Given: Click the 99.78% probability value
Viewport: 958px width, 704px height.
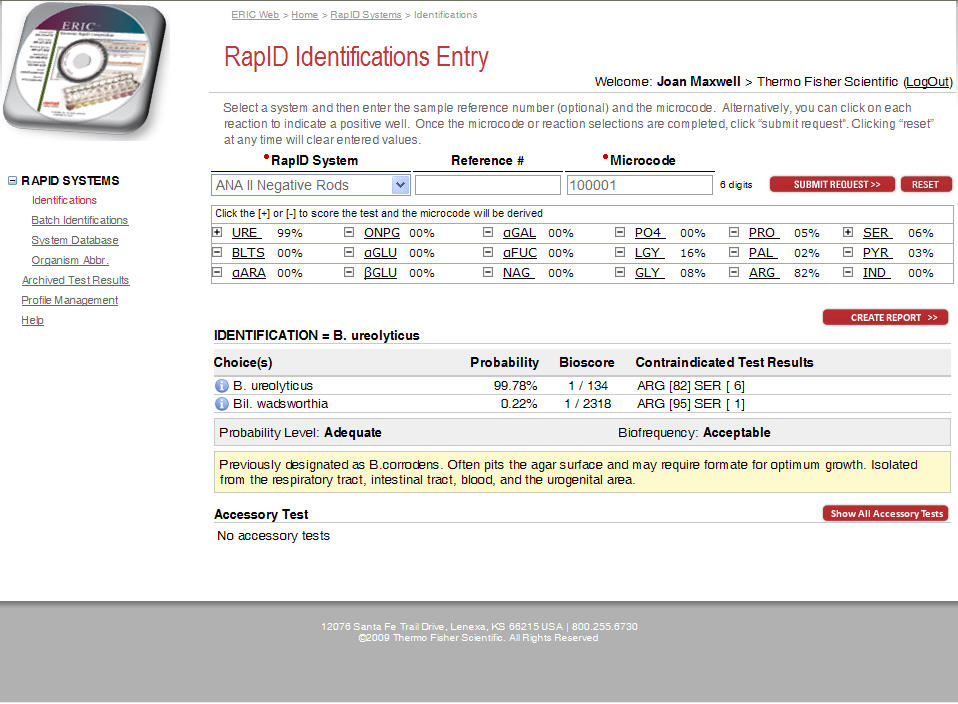Looking at the screenshot, I should (515, 386).
